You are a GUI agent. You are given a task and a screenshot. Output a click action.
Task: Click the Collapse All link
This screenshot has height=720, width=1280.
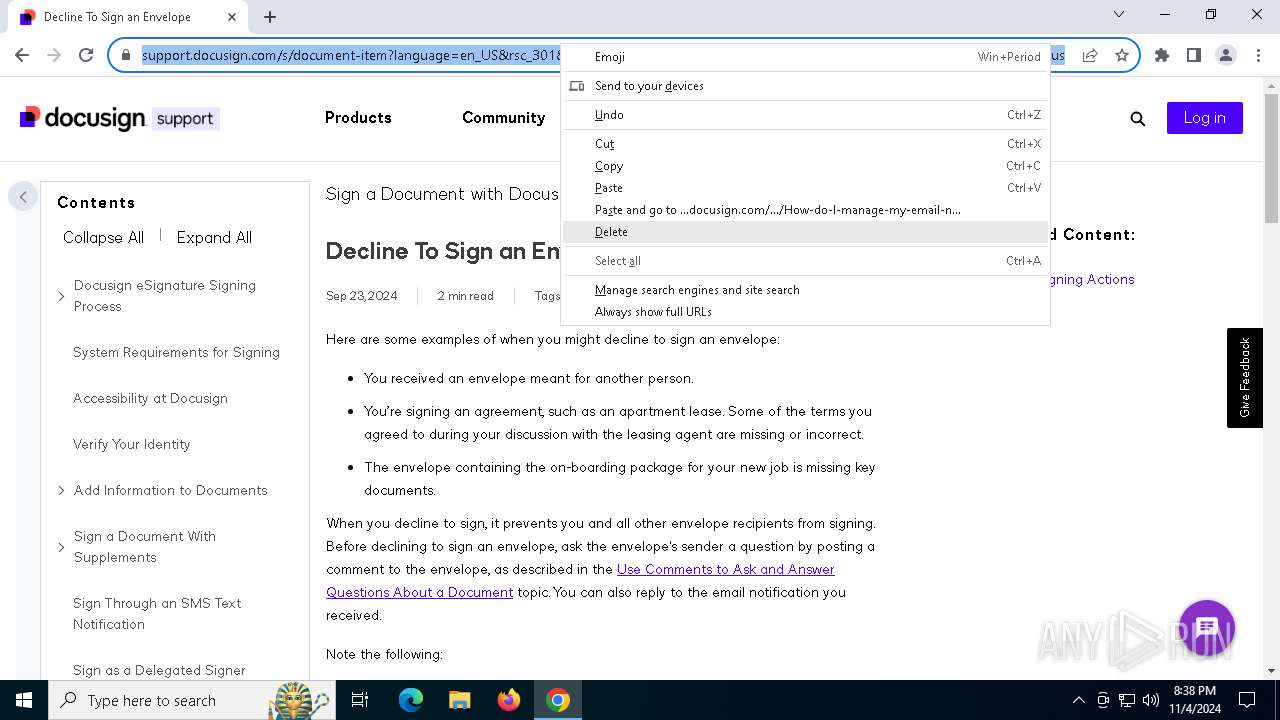pos(103,237)
